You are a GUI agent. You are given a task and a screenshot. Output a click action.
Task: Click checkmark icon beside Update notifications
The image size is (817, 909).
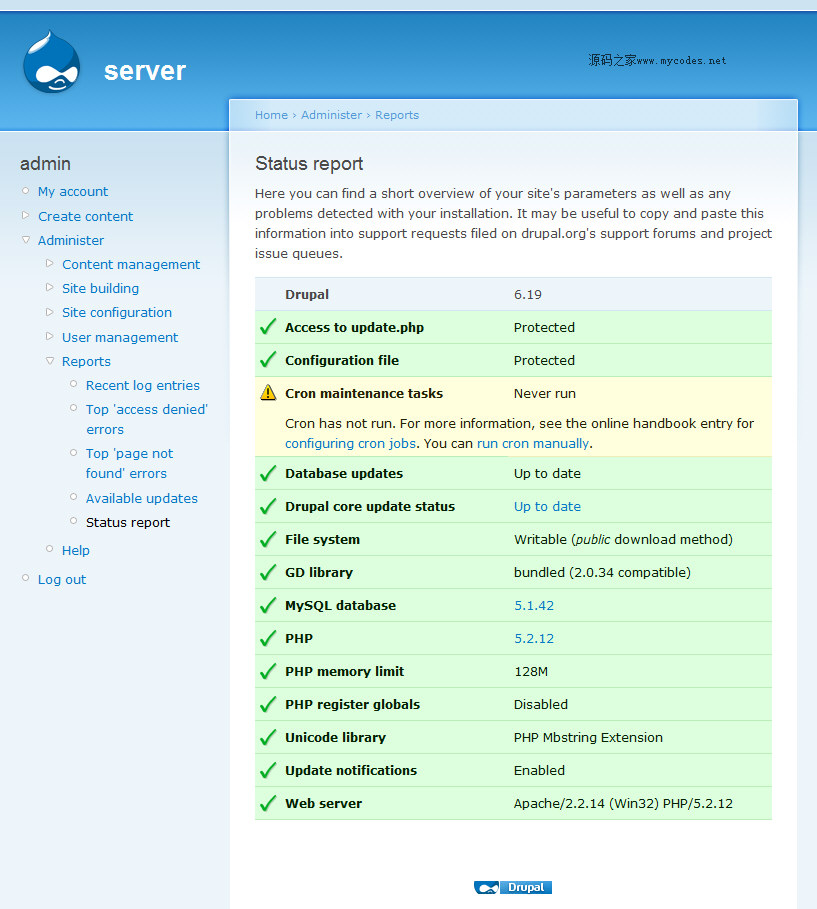pyautogui.click(x=268, y=770)
